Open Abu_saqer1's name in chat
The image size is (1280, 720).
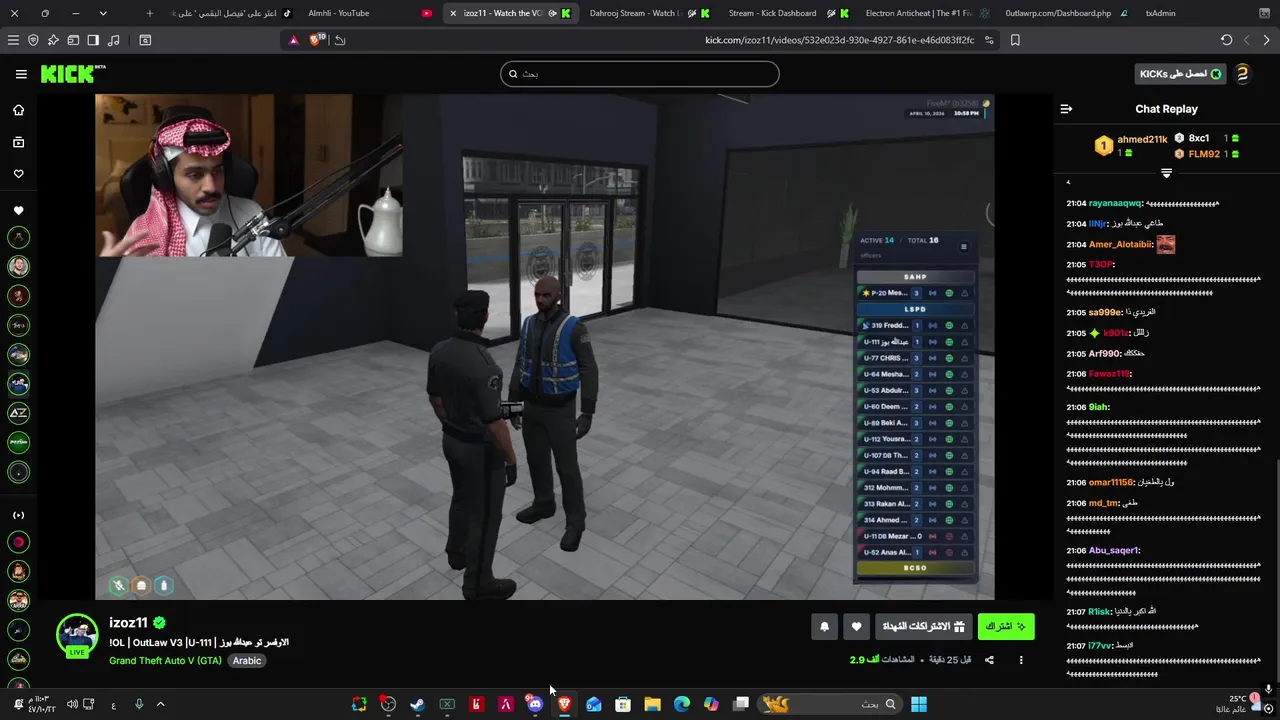1114,551
